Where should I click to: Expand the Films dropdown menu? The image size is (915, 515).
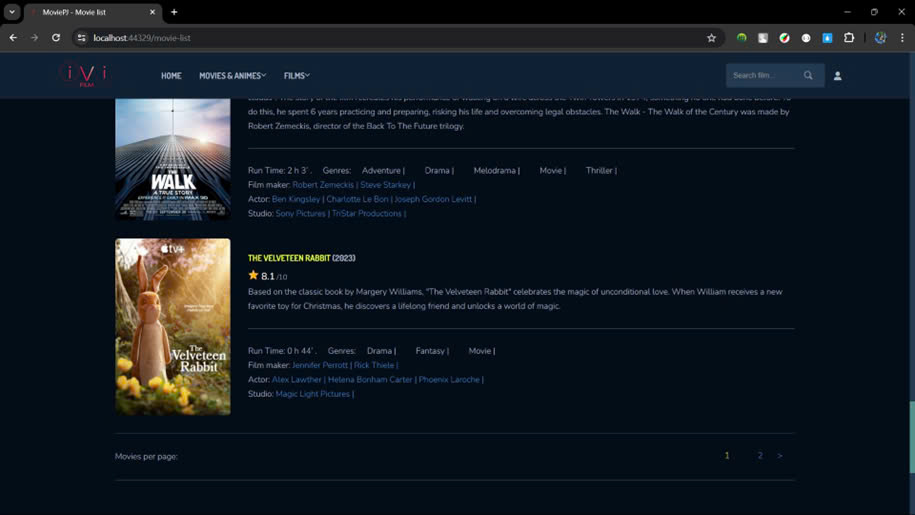pyautogui.click(x=296, y=76)
